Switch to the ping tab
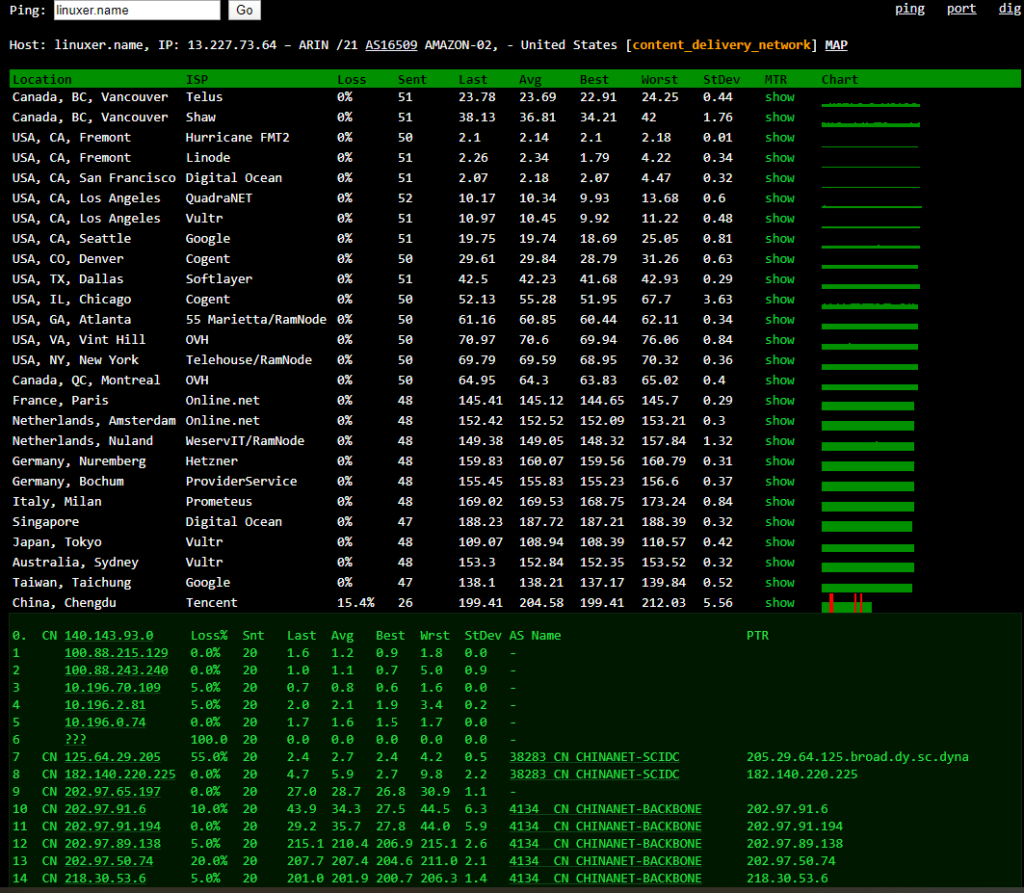The image size is (1024, 893). pos(909,9)
